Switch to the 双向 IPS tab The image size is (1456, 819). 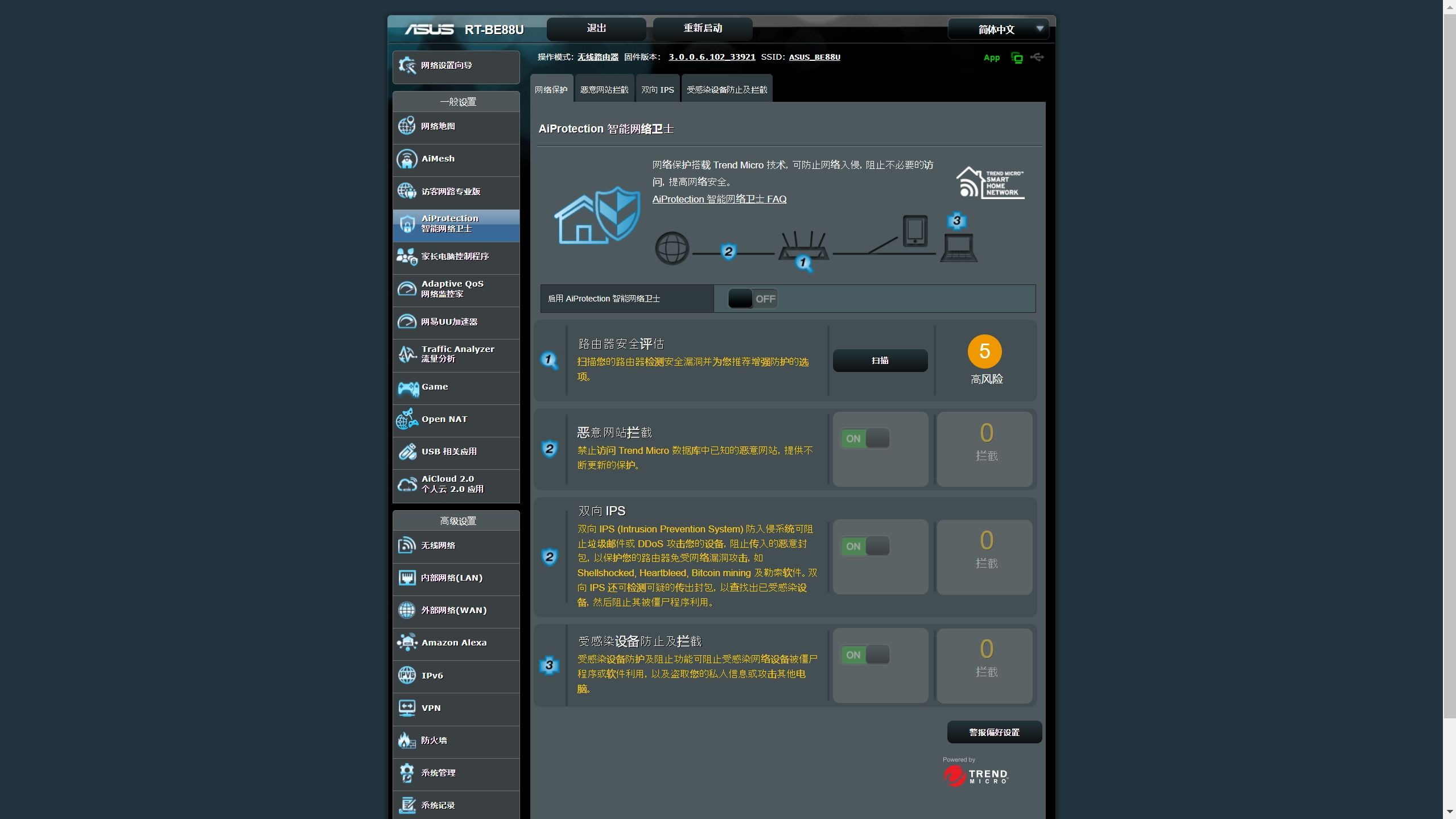[658, 89]
